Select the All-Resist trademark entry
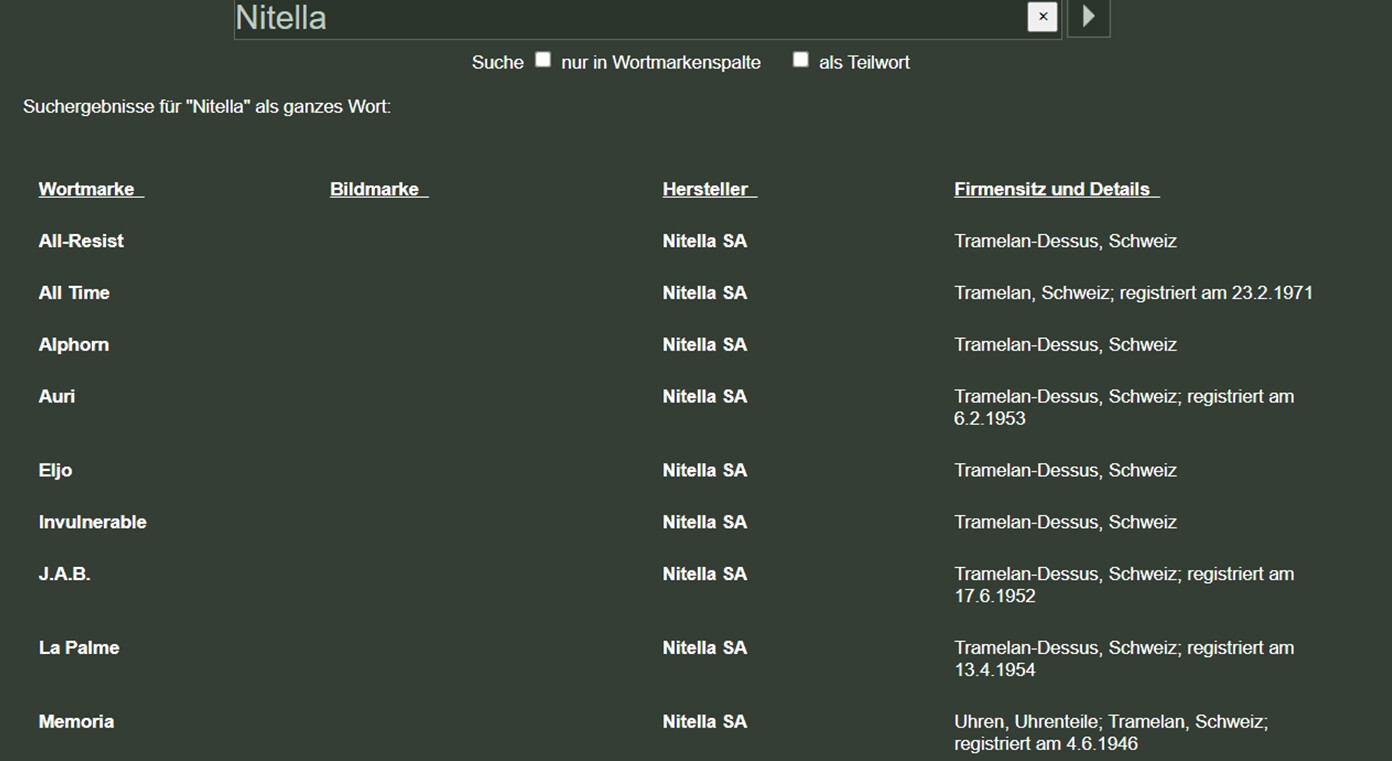This screenshot has width=1392, height=761. coord(81,241)
